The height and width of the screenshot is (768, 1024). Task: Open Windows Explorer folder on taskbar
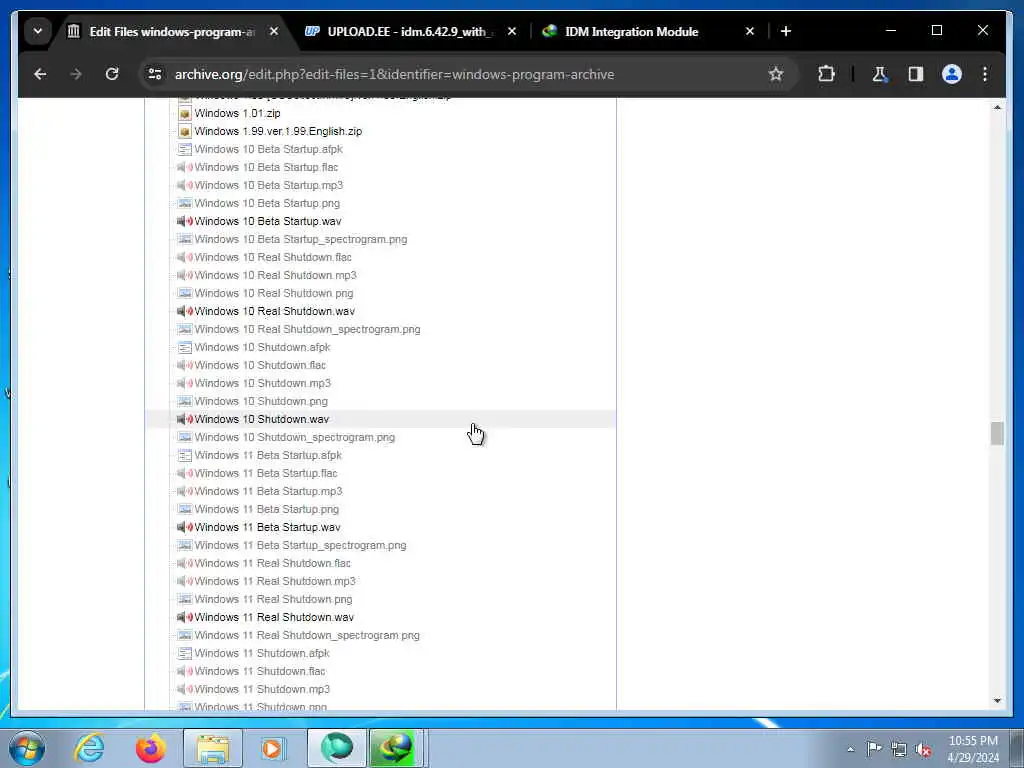213,748
